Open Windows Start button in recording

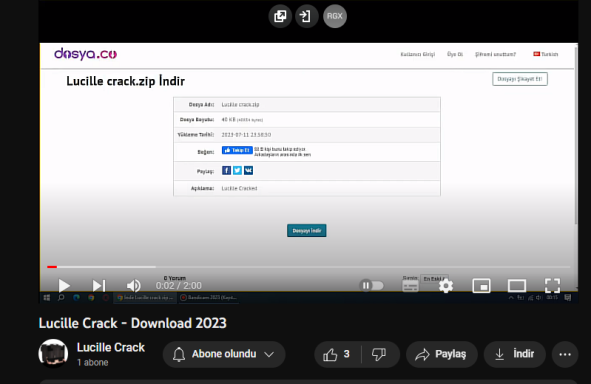47,298
